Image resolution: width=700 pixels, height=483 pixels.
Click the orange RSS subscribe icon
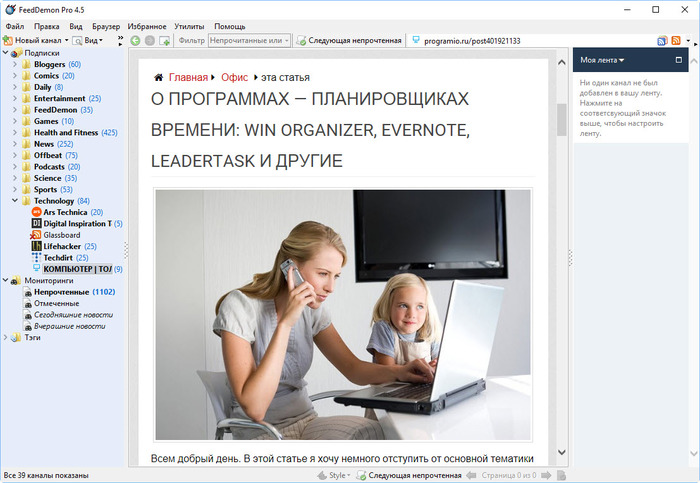tap(676, 41)
